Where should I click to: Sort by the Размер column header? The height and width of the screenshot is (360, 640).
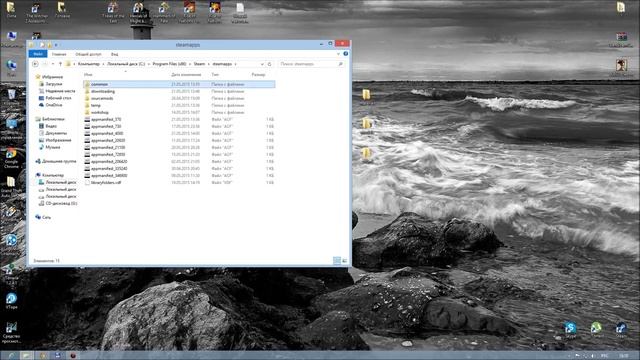pyautogui.click(x=258, y=75)
